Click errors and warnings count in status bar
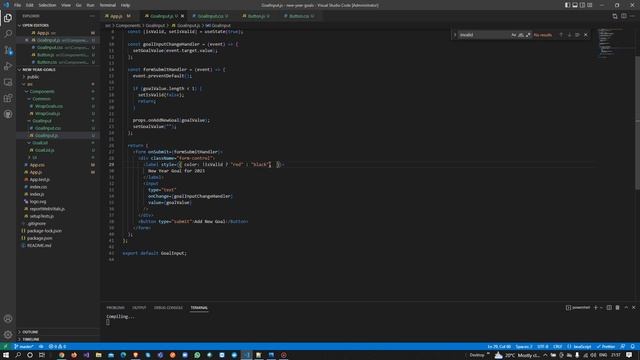Image resolution: width=640 pixels, height=360 pixels. (x=57, y=347)
